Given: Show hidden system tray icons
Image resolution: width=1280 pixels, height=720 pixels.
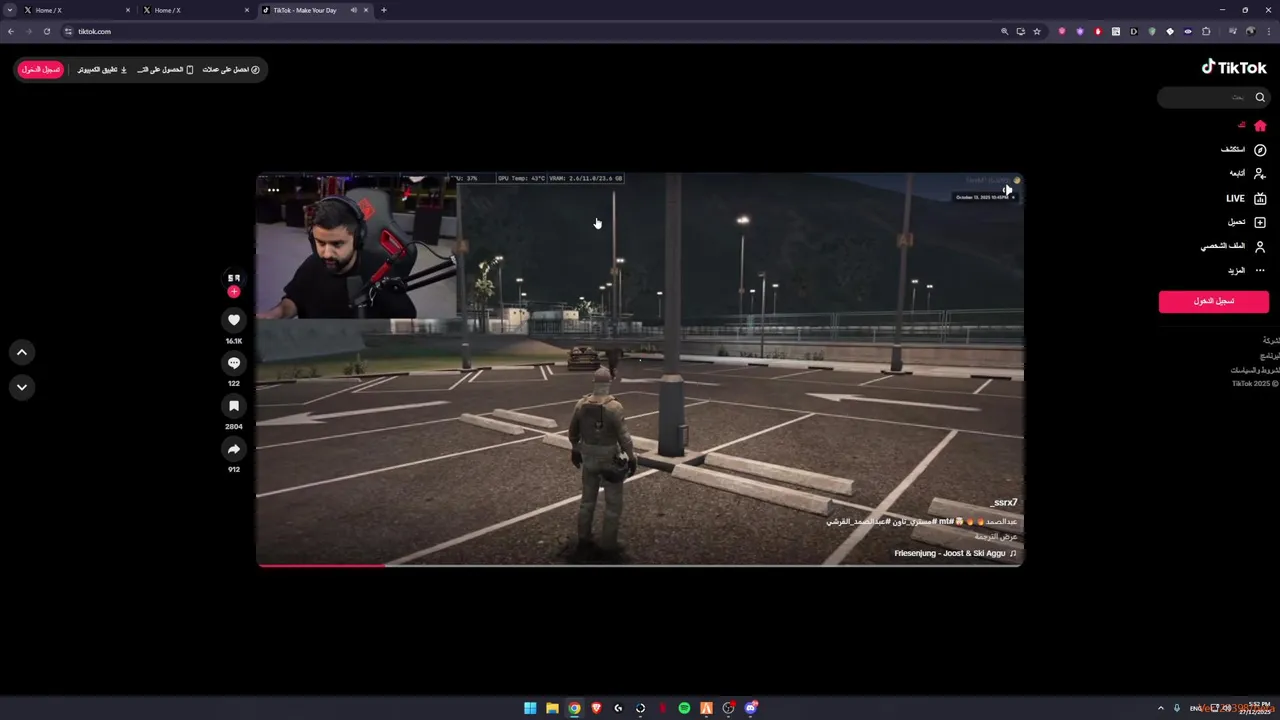Looking at the screenshot, I should (1161, 708).
